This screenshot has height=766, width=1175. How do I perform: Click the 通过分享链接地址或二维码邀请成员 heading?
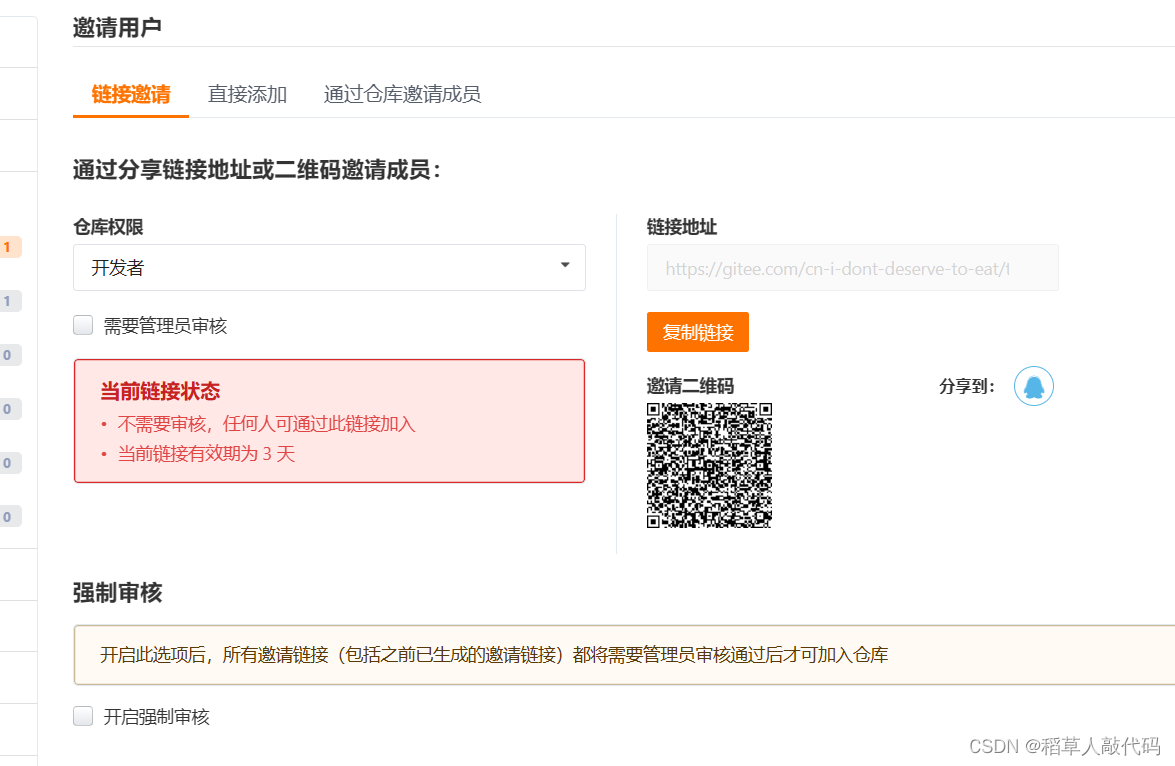(x=256, y=170)
